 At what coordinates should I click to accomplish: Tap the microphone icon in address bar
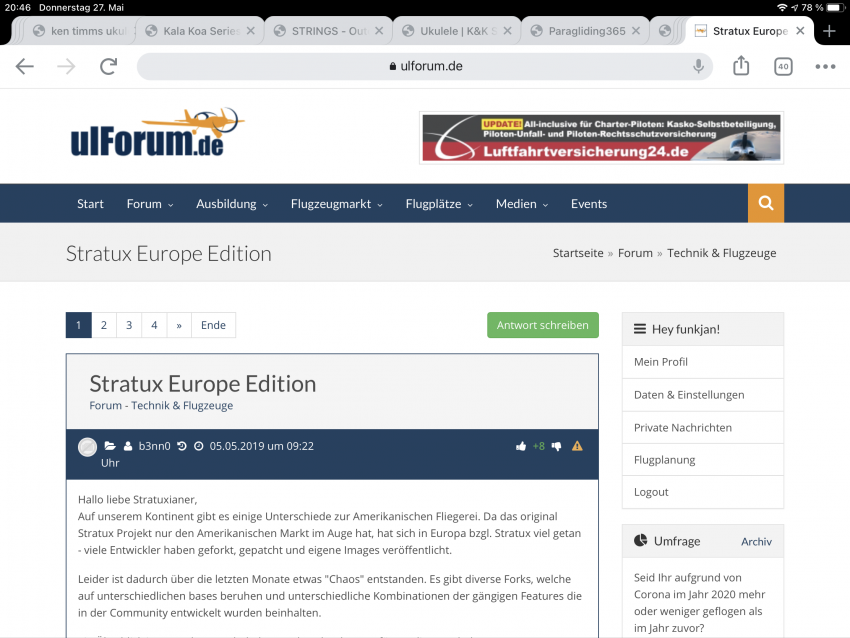point(698,66)
